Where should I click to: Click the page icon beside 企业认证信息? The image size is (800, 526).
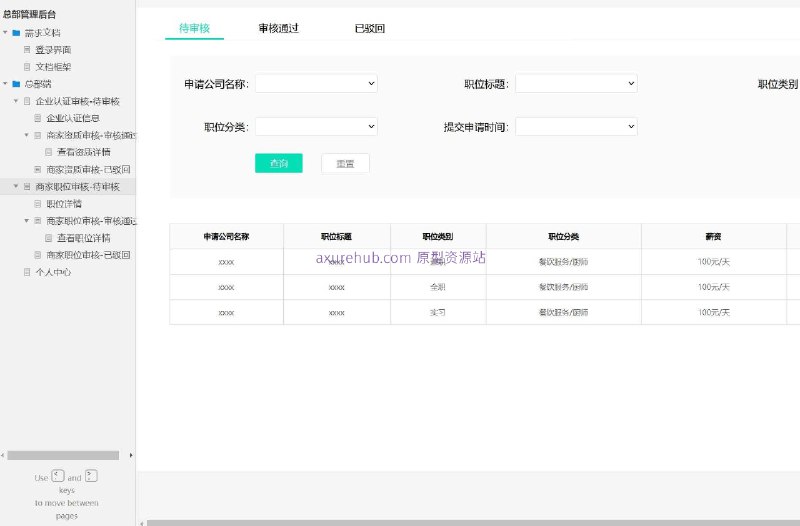[38, 118]
